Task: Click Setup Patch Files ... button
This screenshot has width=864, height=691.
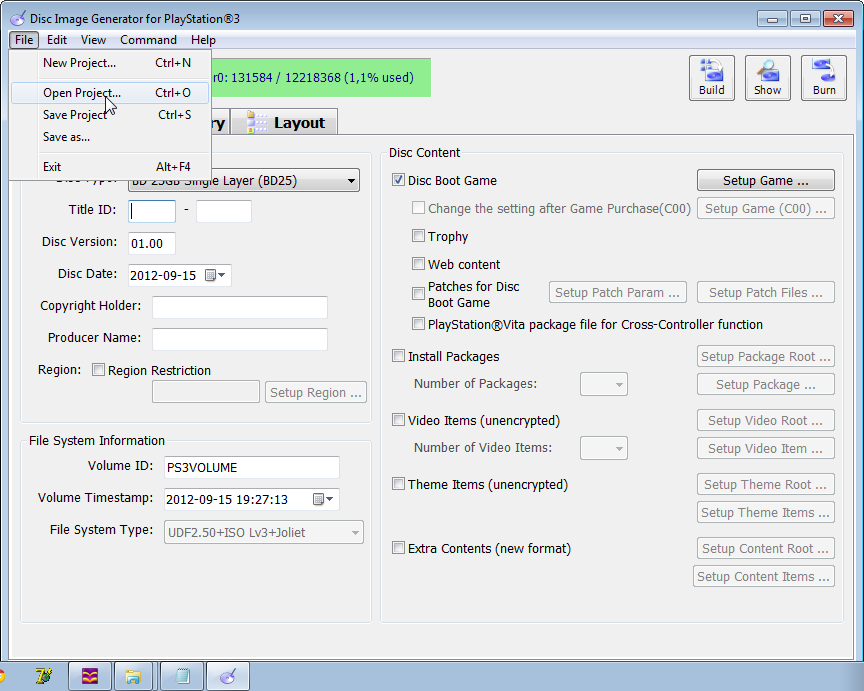Action: click(x=765, y=292)
